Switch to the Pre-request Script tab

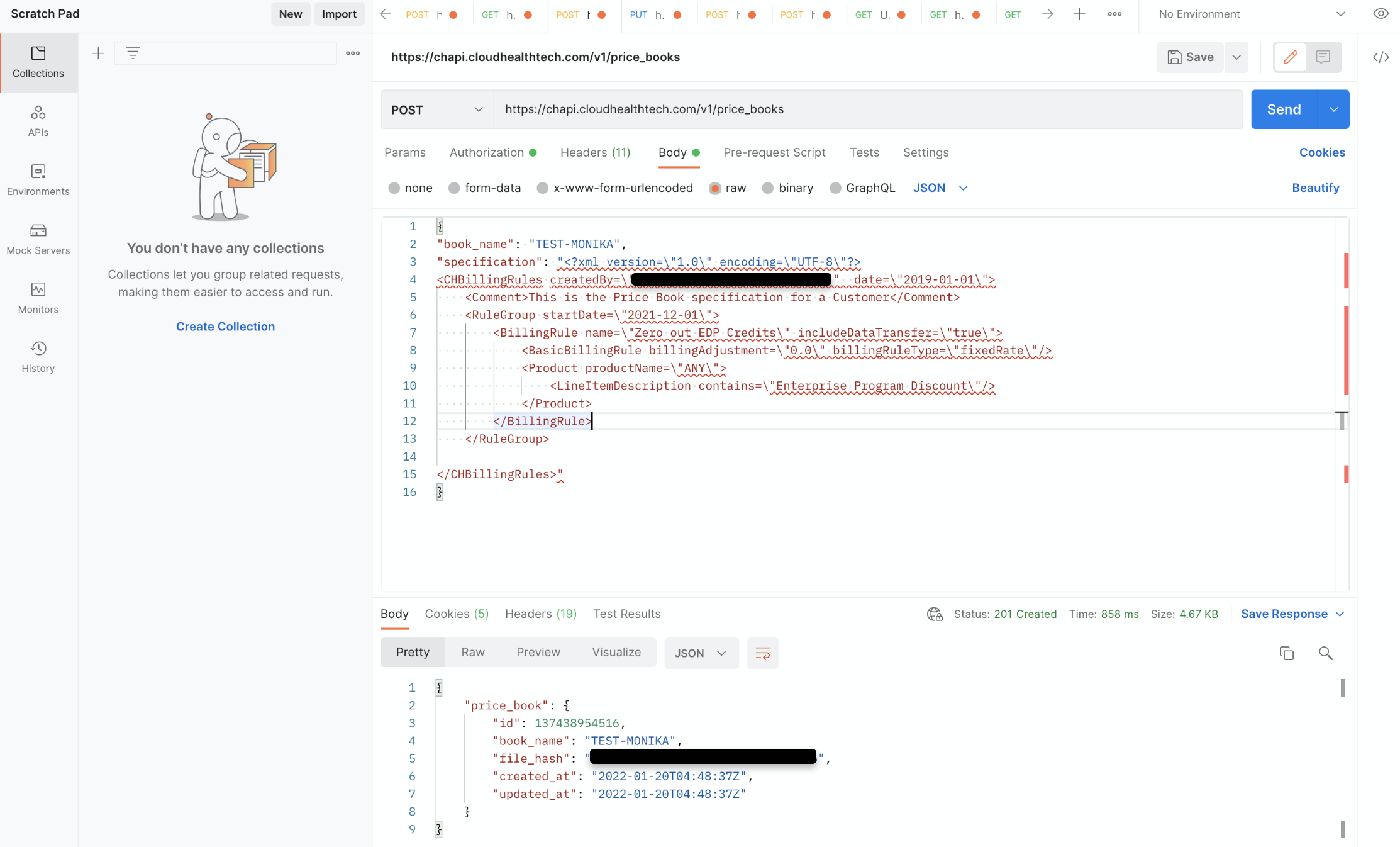774,152
